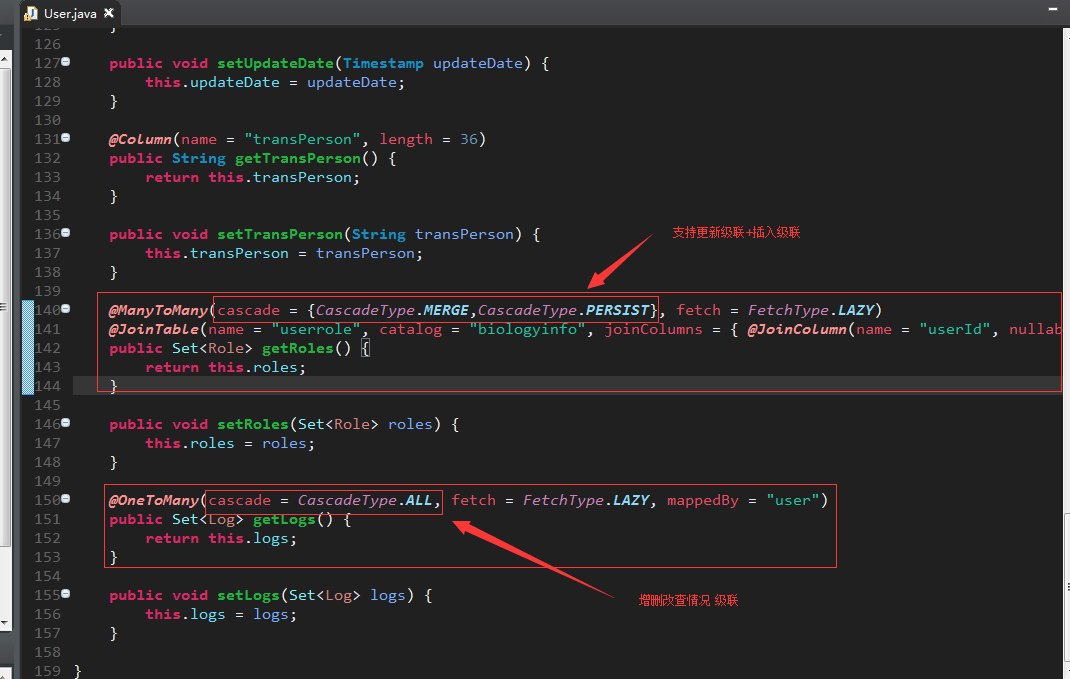Image resolution: width=1070 pixels, height=679 pixels.
Task: Collapse the @Column getTransPerson block at line 131
Action: [66, 137]
